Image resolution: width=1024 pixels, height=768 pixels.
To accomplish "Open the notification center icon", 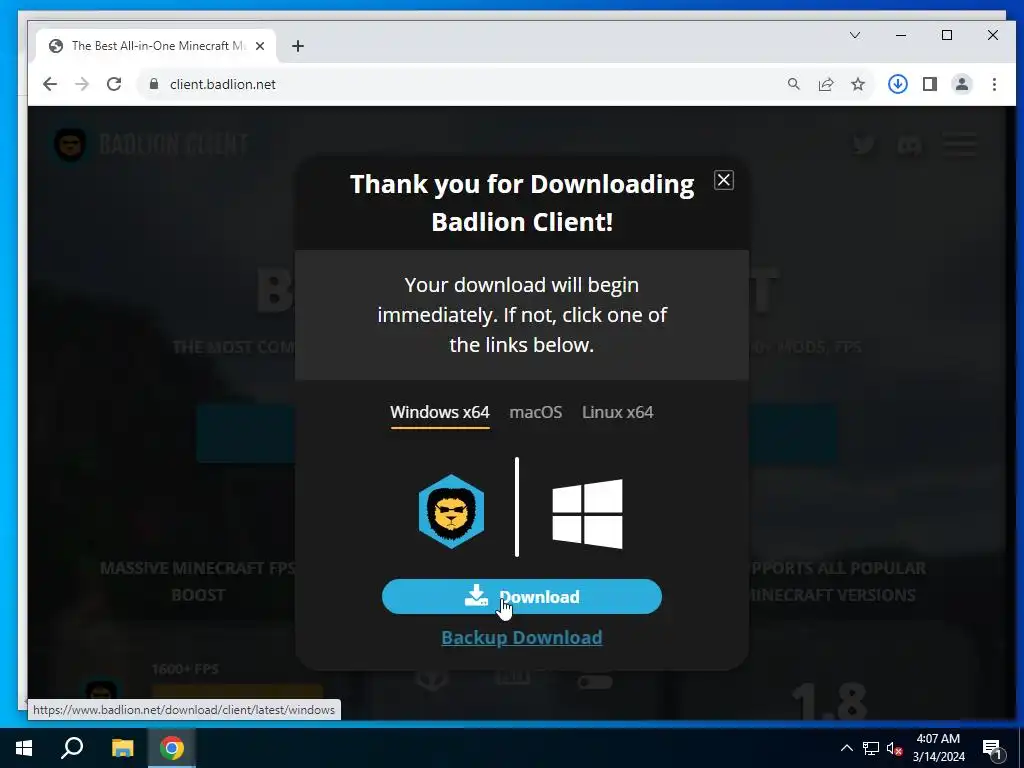I will pos(993,748).
